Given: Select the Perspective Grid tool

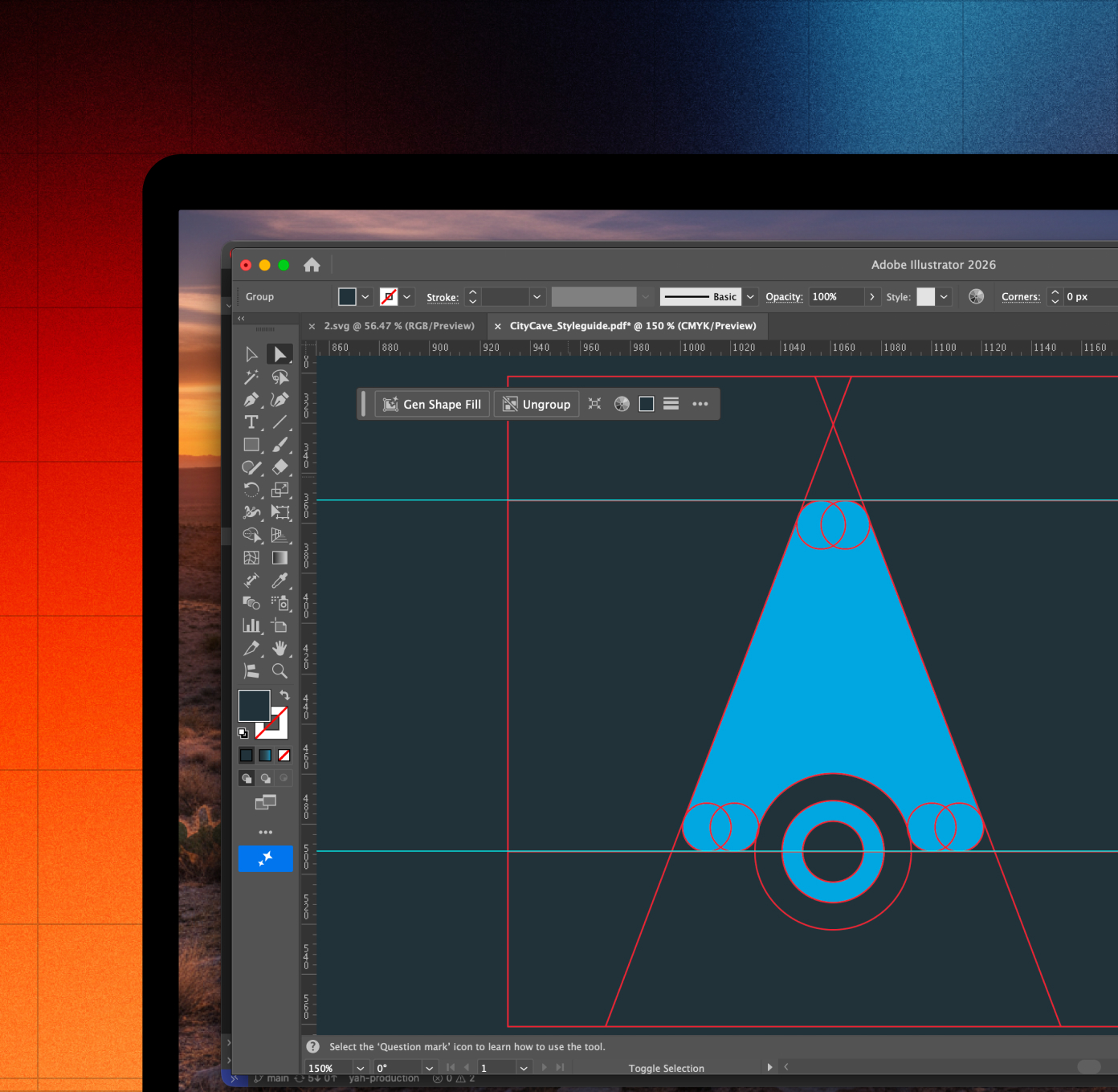Looking at the screenshot, I should [279, 535].
